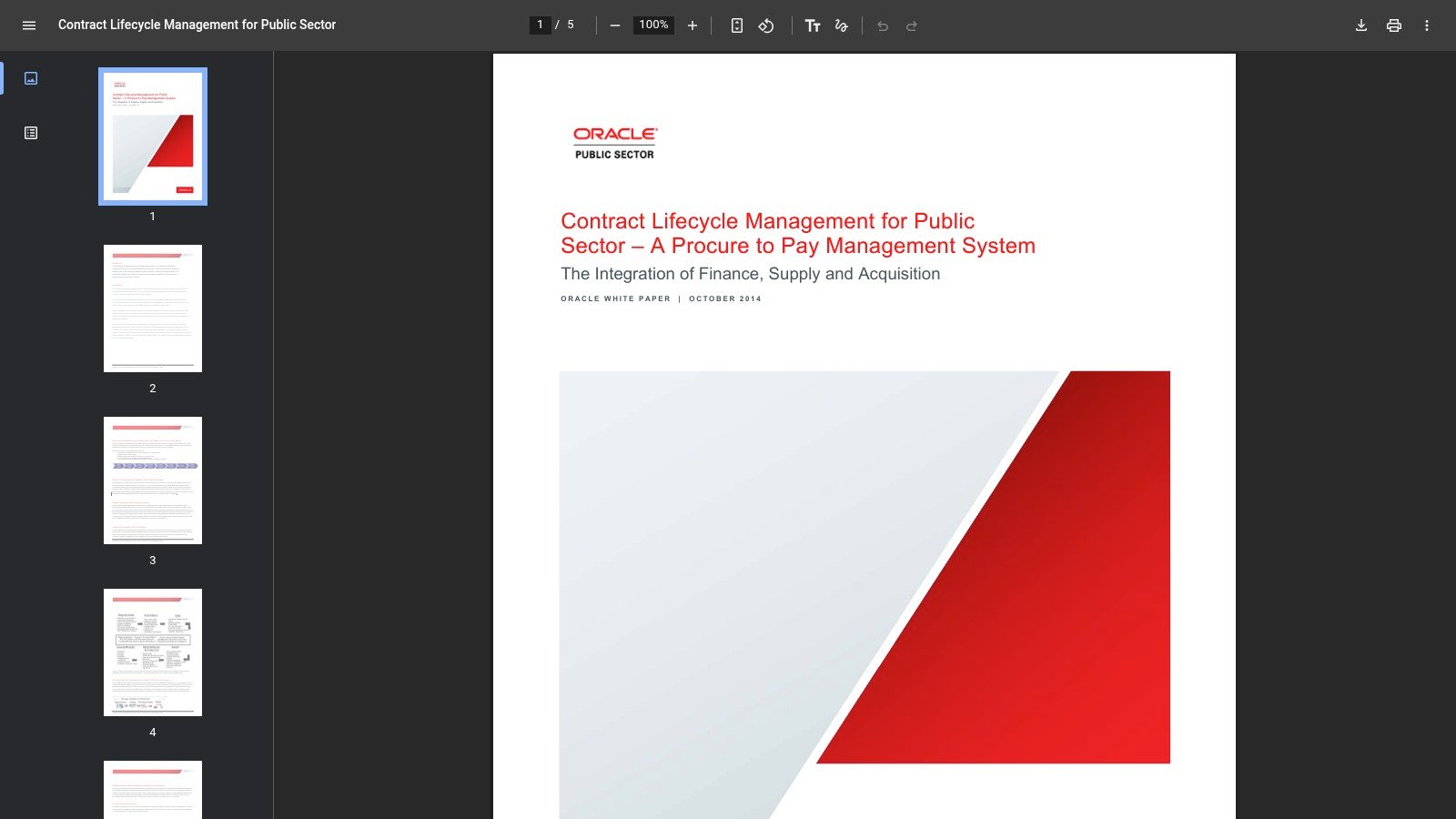Select page 1 thumbnail
1456x819 pixels.
click(153, 136)
